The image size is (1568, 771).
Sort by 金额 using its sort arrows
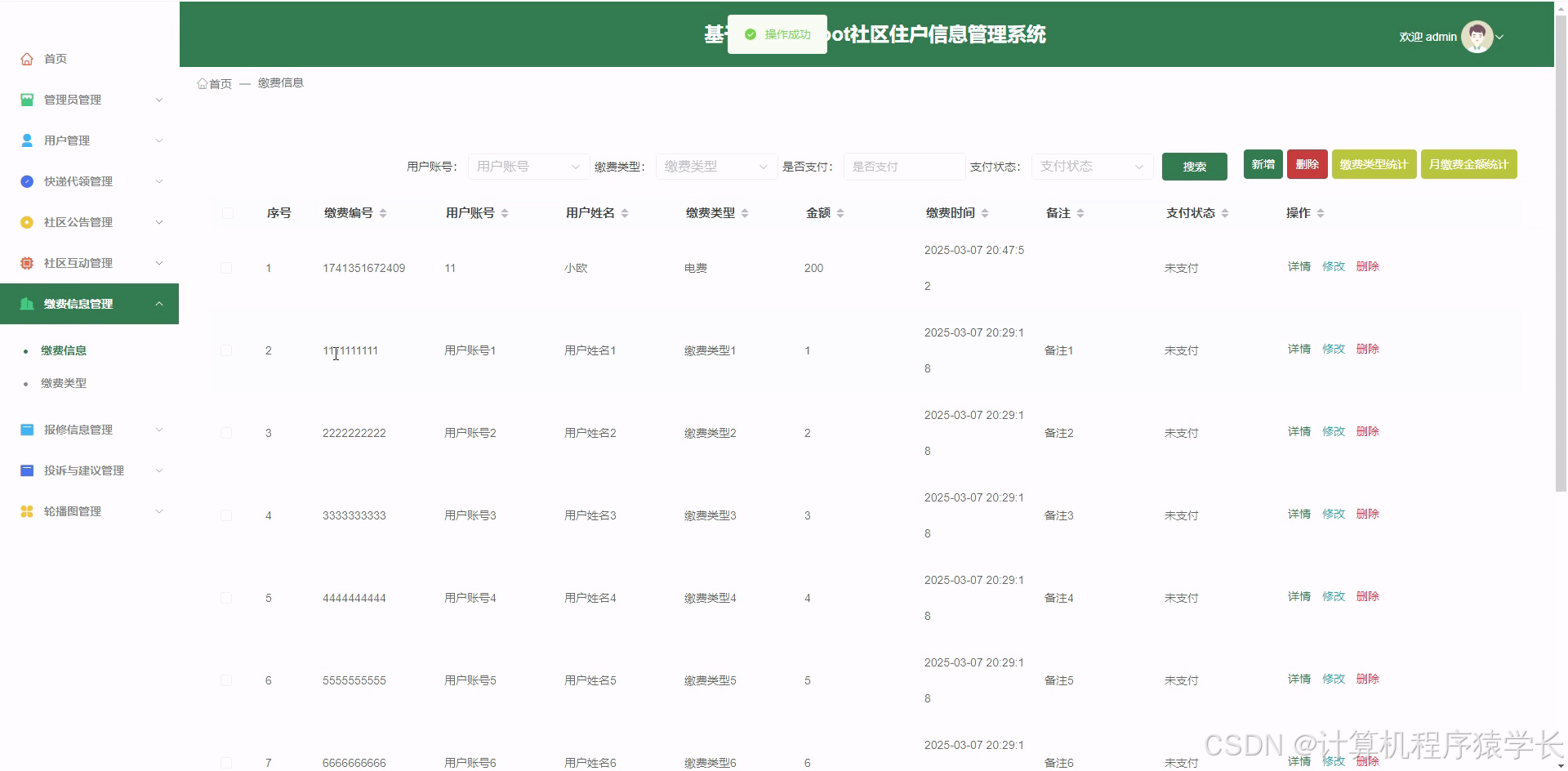point(841,212)
